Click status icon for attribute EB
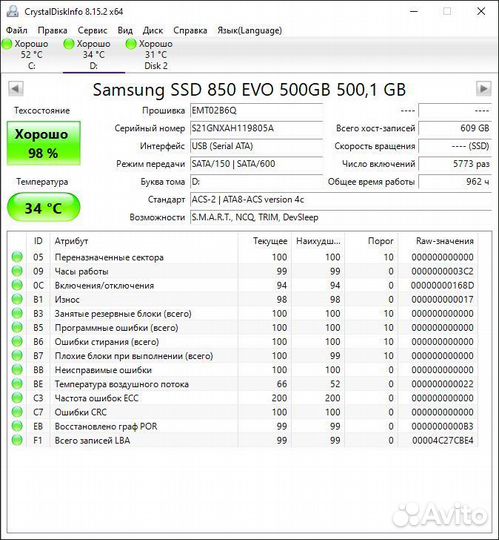 [17, 426]
